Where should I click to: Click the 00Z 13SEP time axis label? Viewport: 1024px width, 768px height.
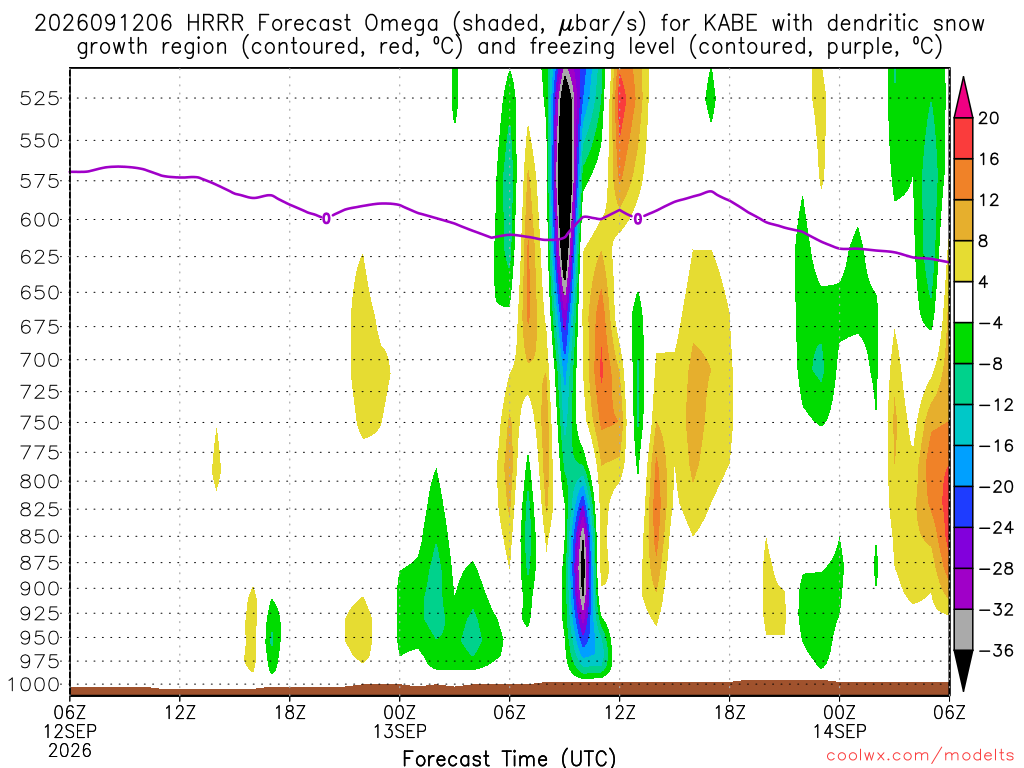pos(400,721)
